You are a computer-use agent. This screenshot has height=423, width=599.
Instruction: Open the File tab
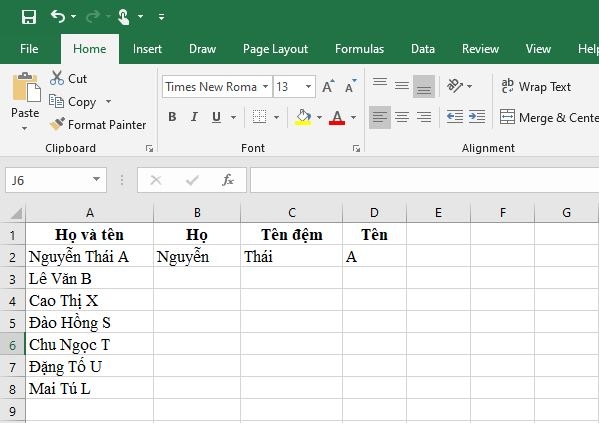click(29, 49)
